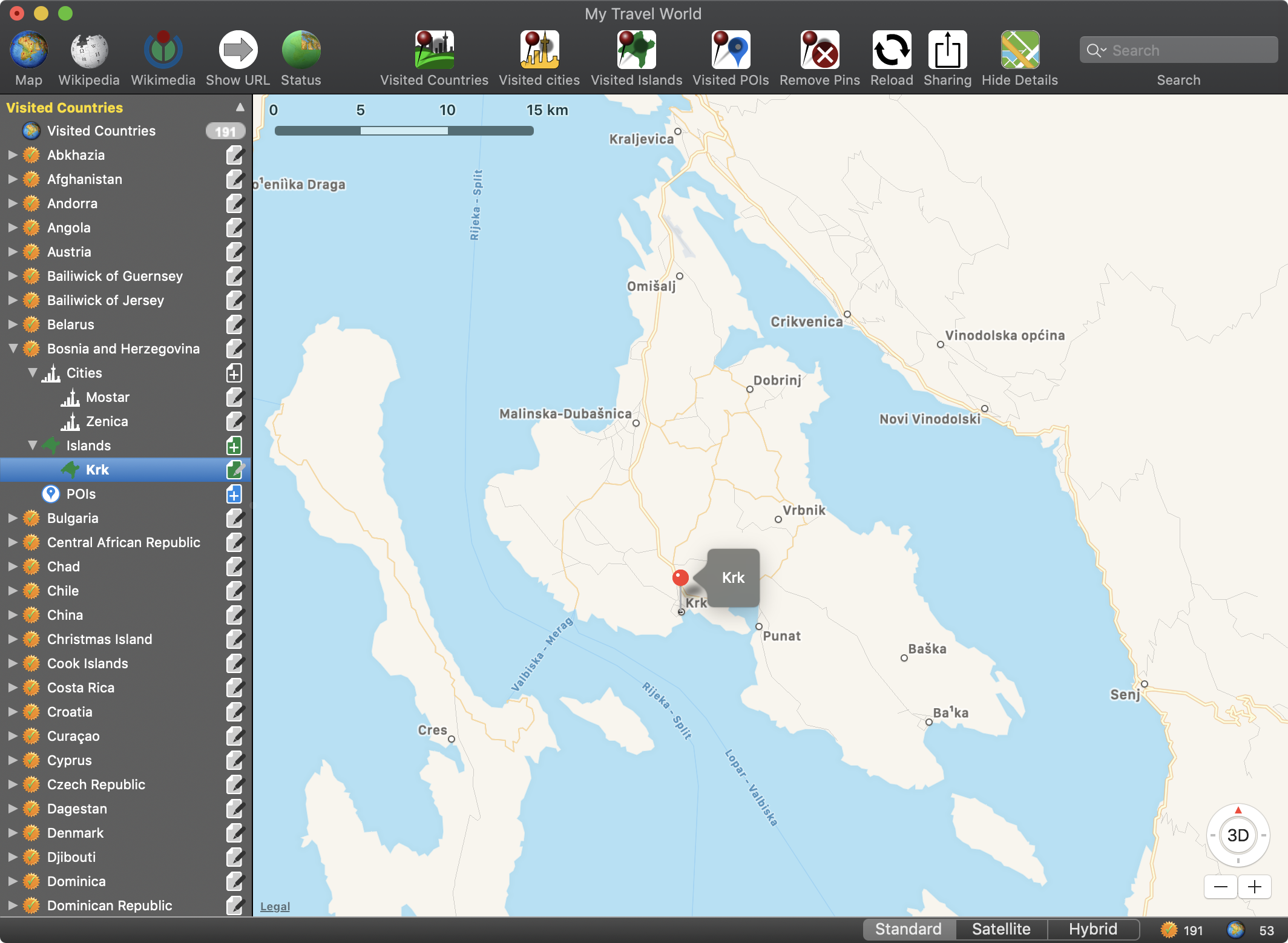Click the Cres town marker
The width and height of the screenshot is (1288, 943).
click(452, 739)
